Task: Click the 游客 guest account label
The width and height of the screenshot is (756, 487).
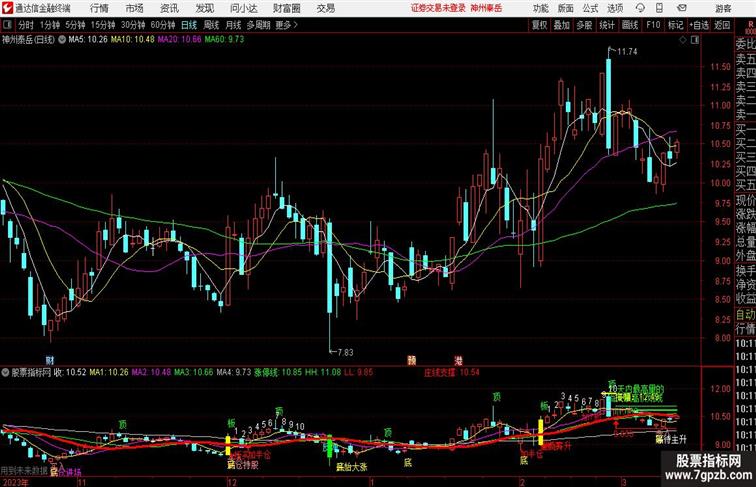Action: tap(723, 8)
